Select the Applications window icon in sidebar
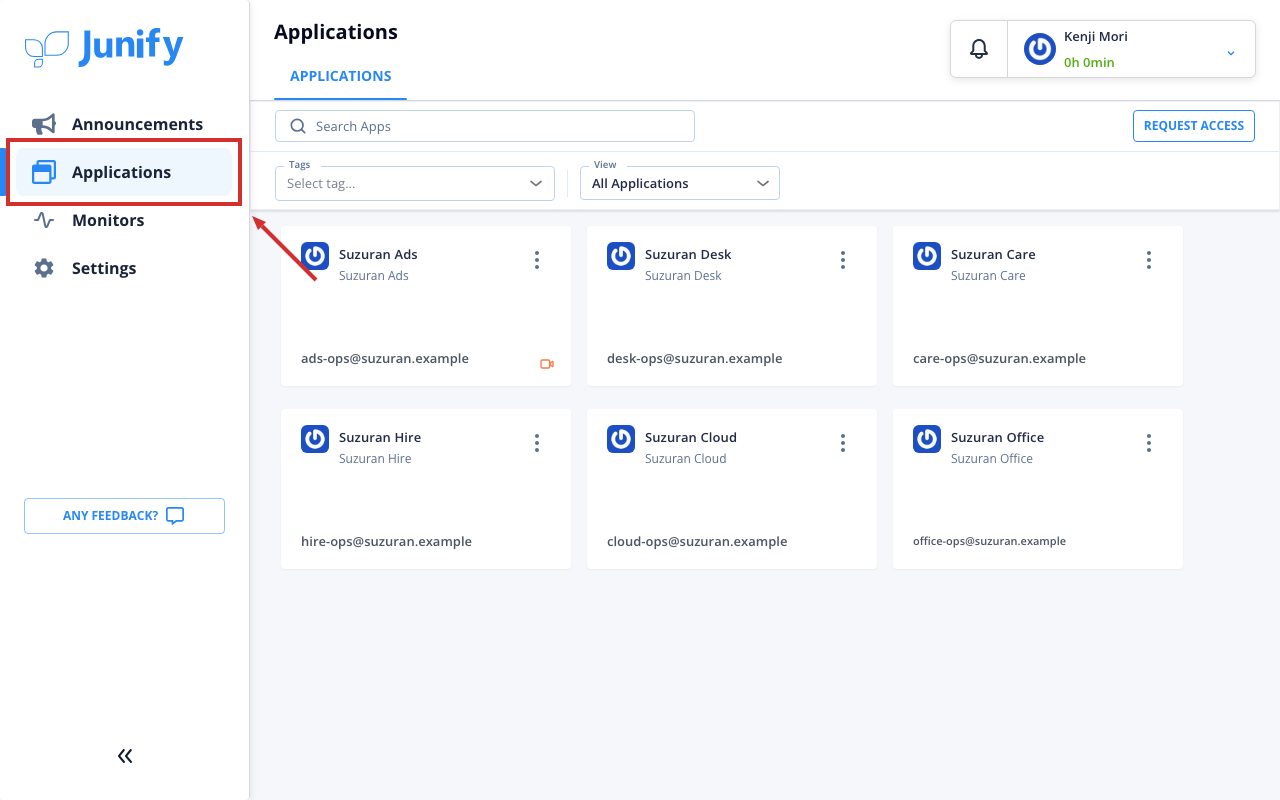This screenshot has width=1280, height=800. [44, 172]
